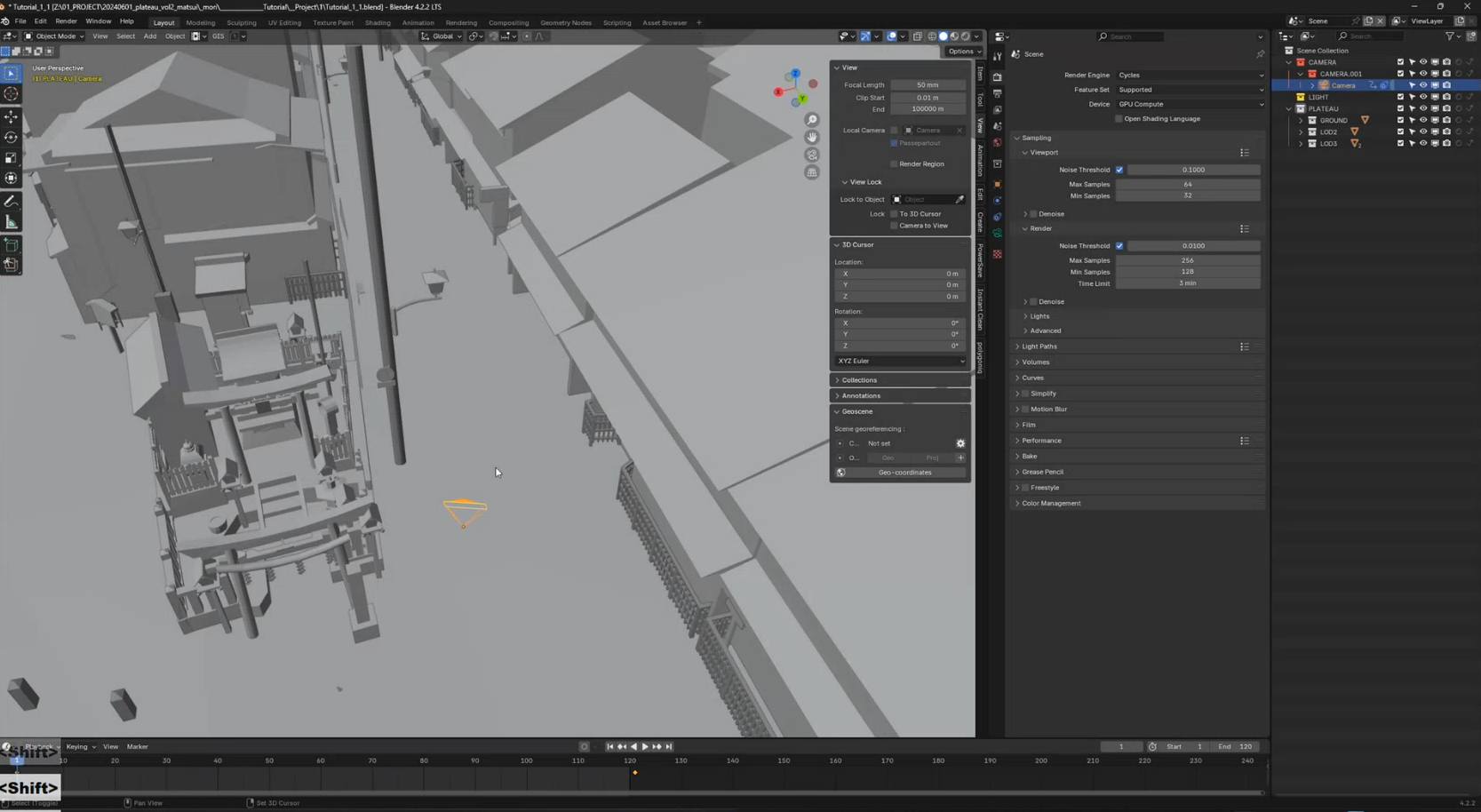Enable Camera to View checkbox
1481x812 pixels.
(895, 226)
